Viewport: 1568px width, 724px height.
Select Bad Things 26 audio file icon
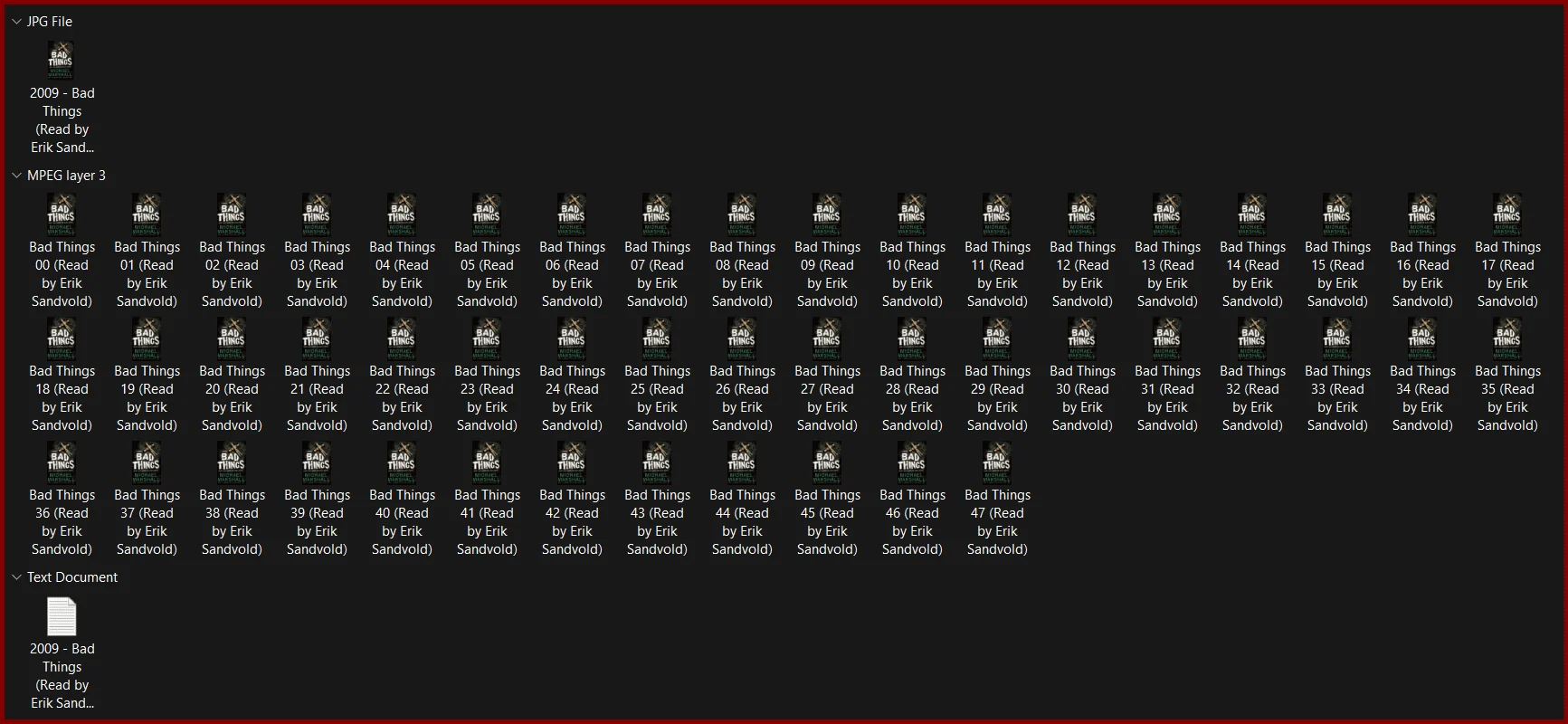click(742, 338)
